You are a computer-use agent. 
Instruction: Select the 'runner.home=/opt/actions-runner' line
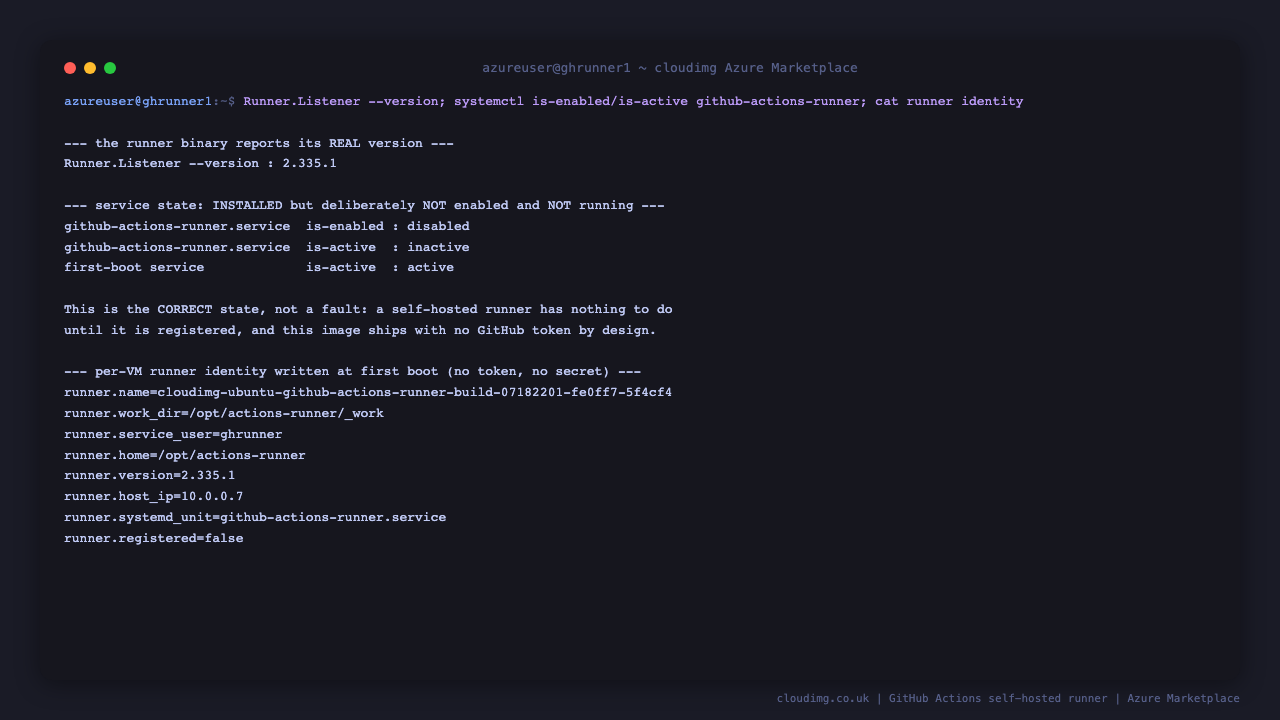tap(185, 455)
